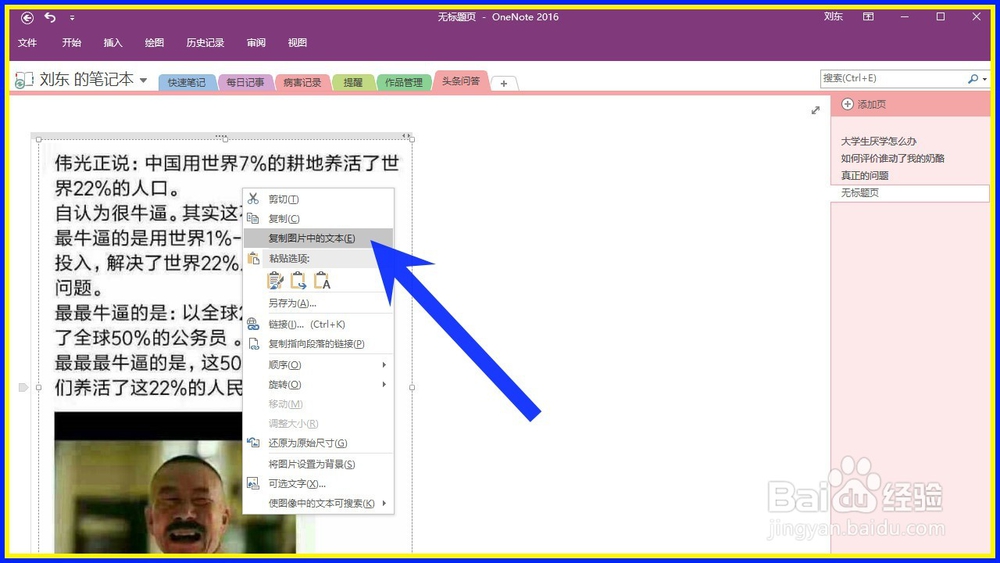Switch to the 开始 ribbon tab
The width and height of the screenshot is (1000, 563).
tap(71, 43)
